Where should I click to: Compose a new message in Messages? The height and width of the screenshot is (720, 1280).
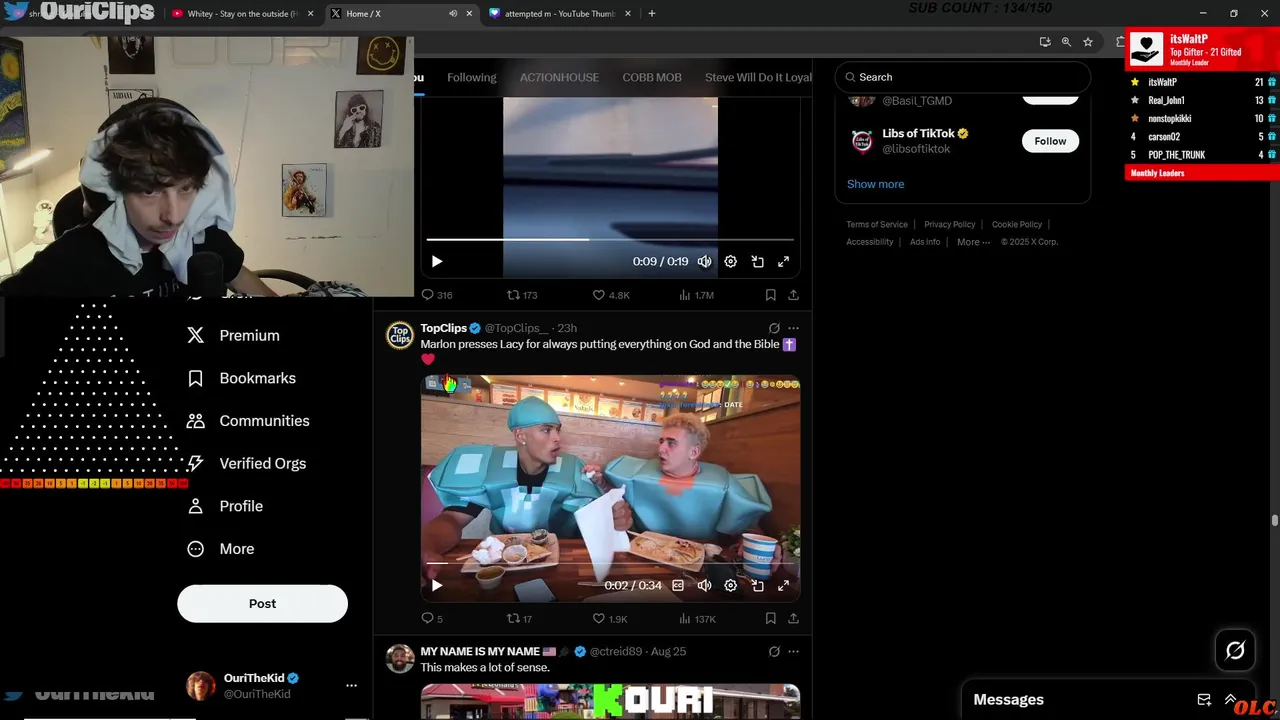click(1204, 700)
